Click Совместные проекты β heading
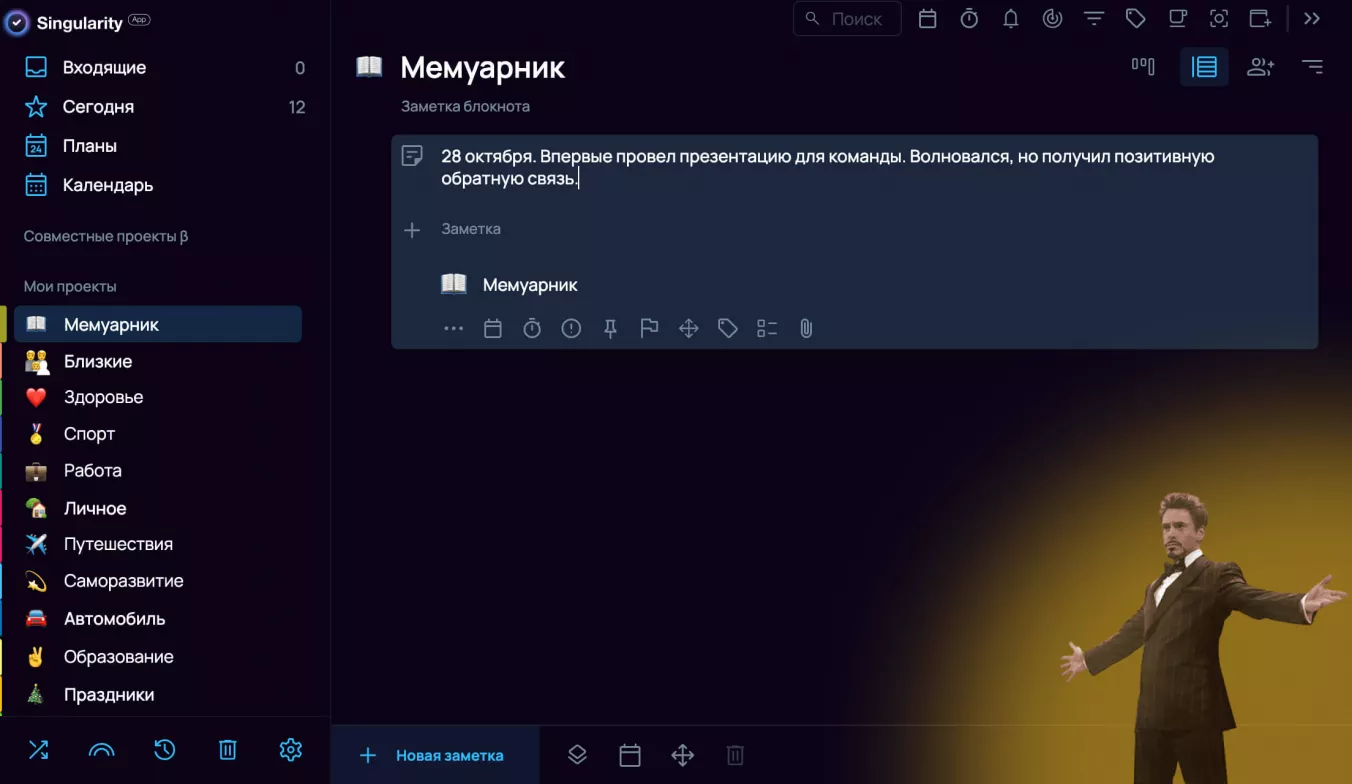This screenshot has height=784, width=1352. click(x=106, y=237)
